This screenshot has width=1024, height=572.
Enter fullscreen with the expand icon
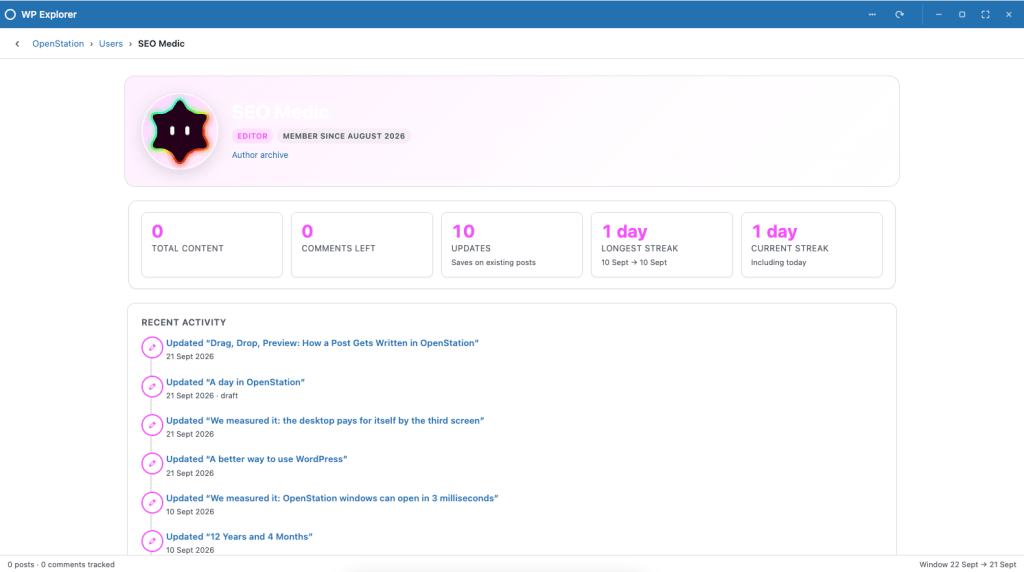985,14
